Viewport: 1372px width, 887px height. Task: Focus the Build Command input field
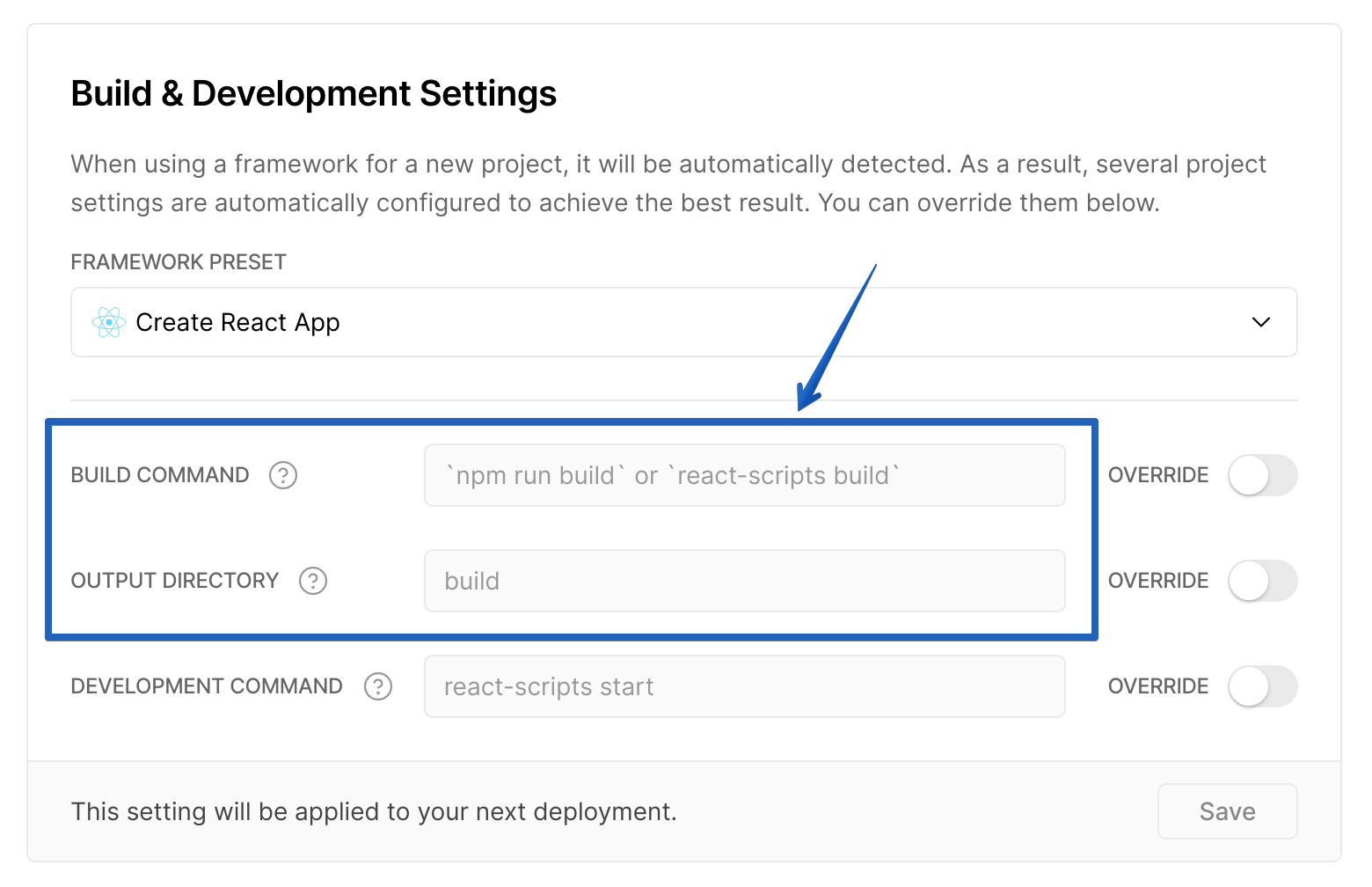coord(744,475)
